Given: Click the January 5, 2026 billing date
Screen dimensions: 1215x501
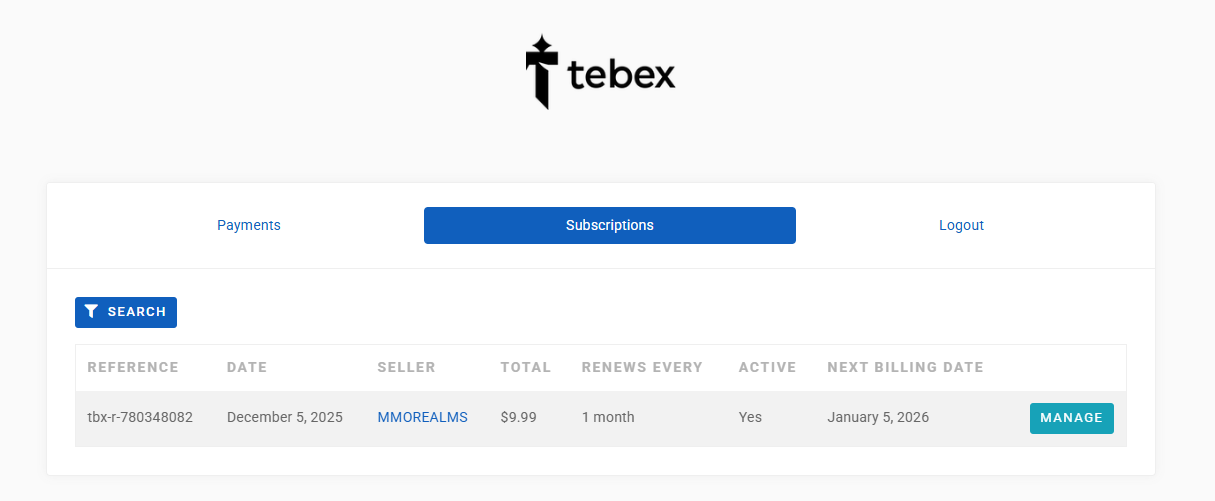Looking at the screenshot, I should 878,417.
